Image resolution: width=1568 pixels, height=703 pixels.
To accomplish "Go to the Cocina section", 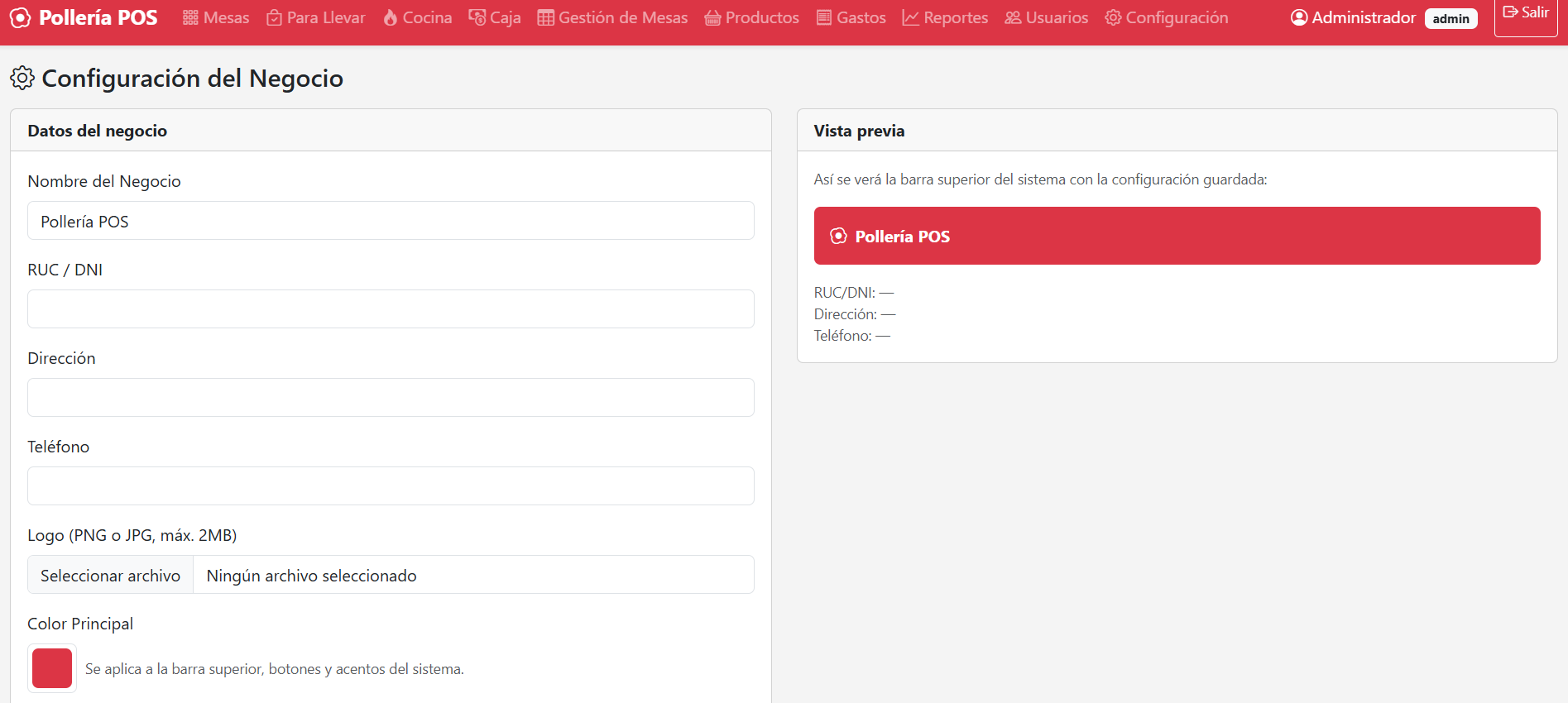I will (418, 17).
